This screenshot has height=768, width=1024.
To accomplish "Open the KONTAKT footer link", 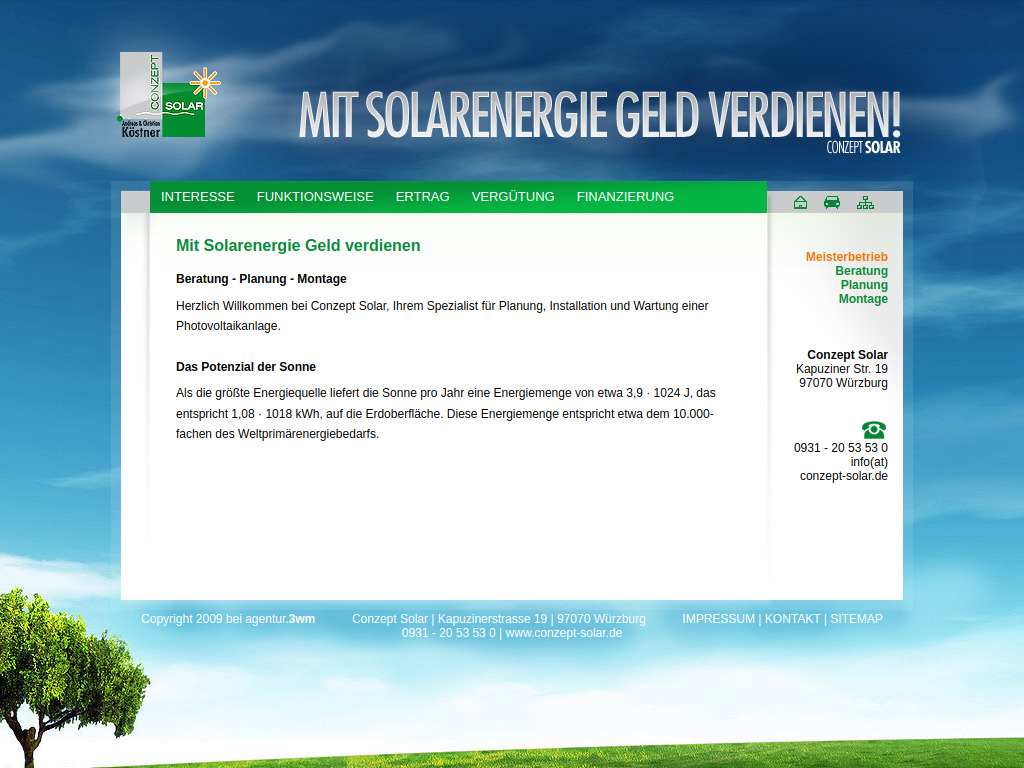I will (x=791, y=619).
